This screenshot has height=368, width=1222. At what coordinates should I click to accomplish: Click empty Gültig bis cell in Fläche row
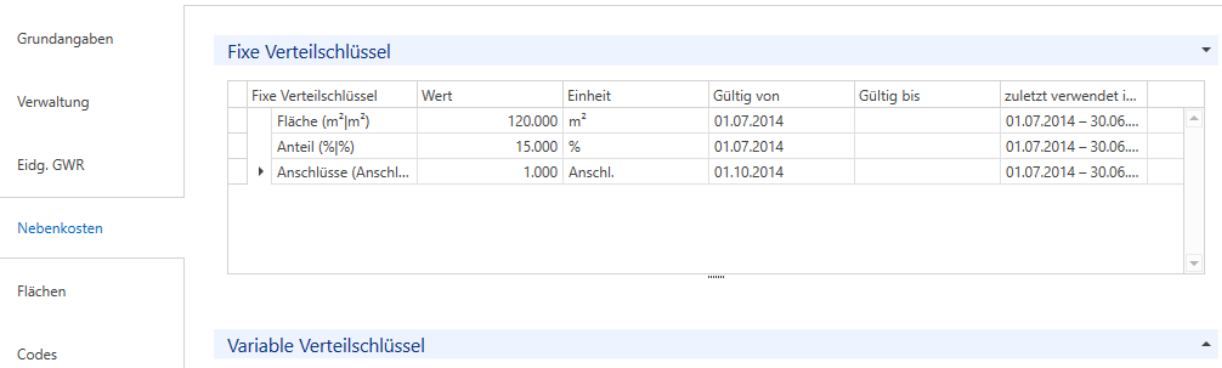[926, 121]
